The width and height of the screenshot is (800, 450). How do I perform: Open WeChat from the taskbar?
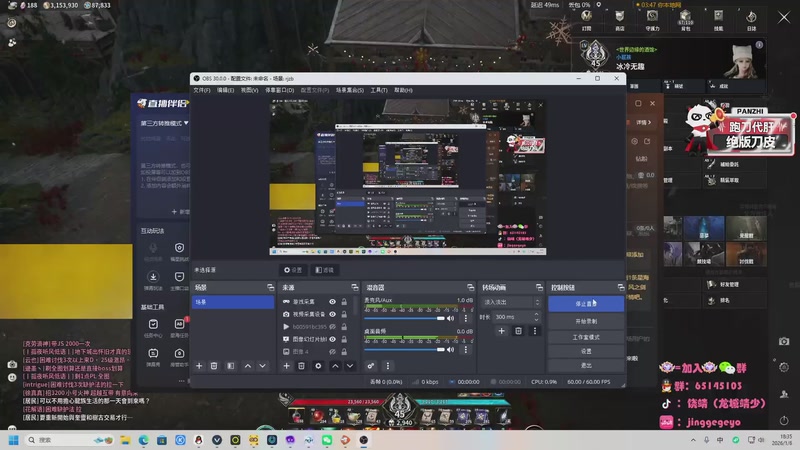pos(327,440)
